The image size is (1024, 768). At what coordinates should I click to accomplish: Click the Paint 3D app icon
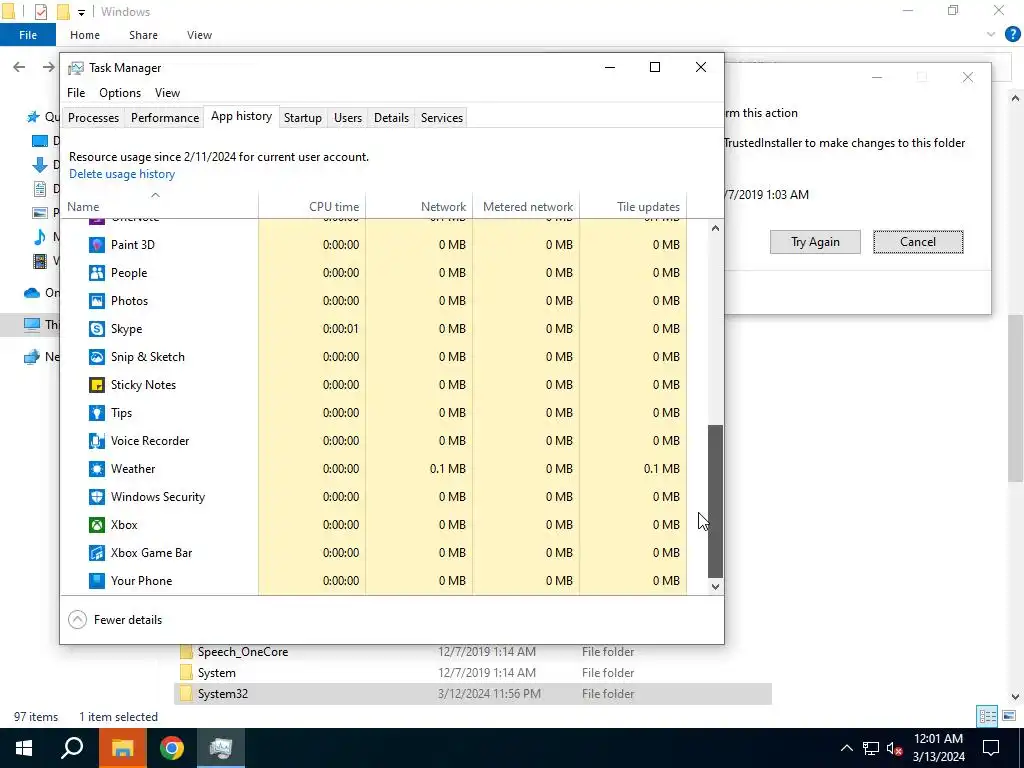[x=97, y=245]
